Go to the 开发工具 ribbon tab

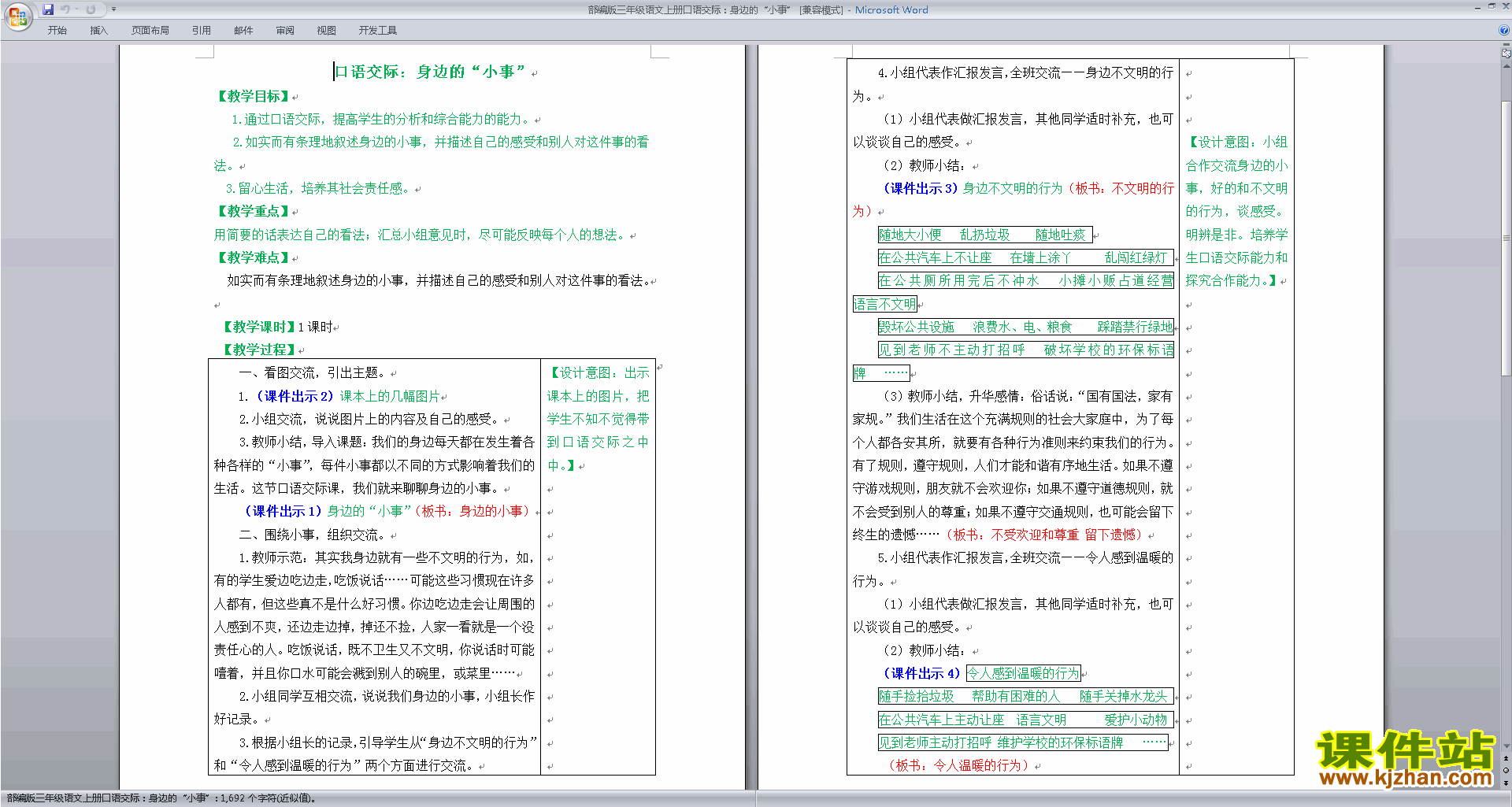tap(378, 30)
